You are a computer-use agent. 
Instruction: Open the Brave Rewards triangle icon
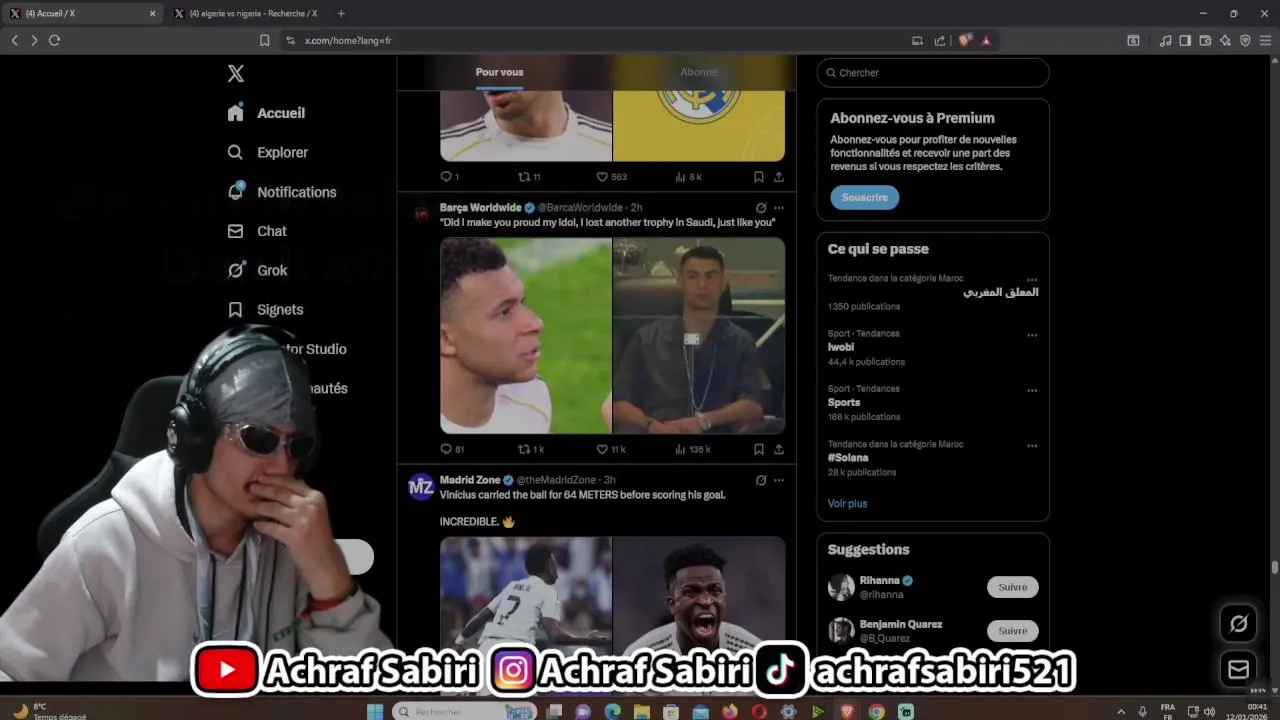pos(986,40)
